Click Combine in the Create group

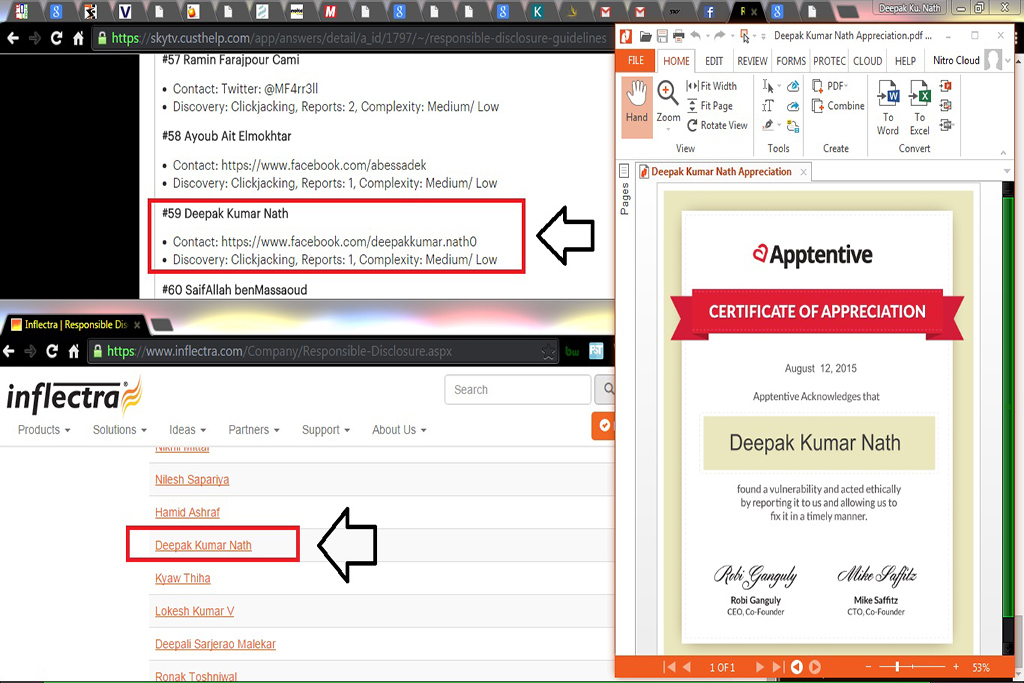click(x=838, y=106)
